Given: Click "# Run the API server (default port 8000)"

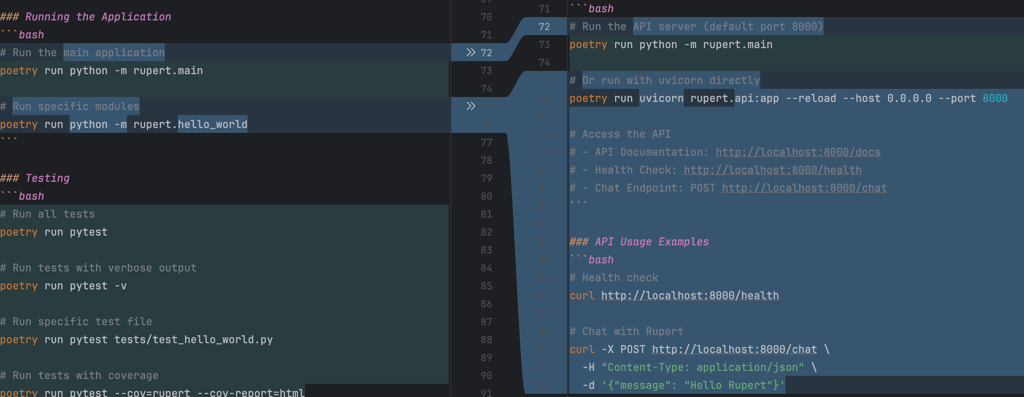Looking at the screenshot, I should (x=696, y=27).
